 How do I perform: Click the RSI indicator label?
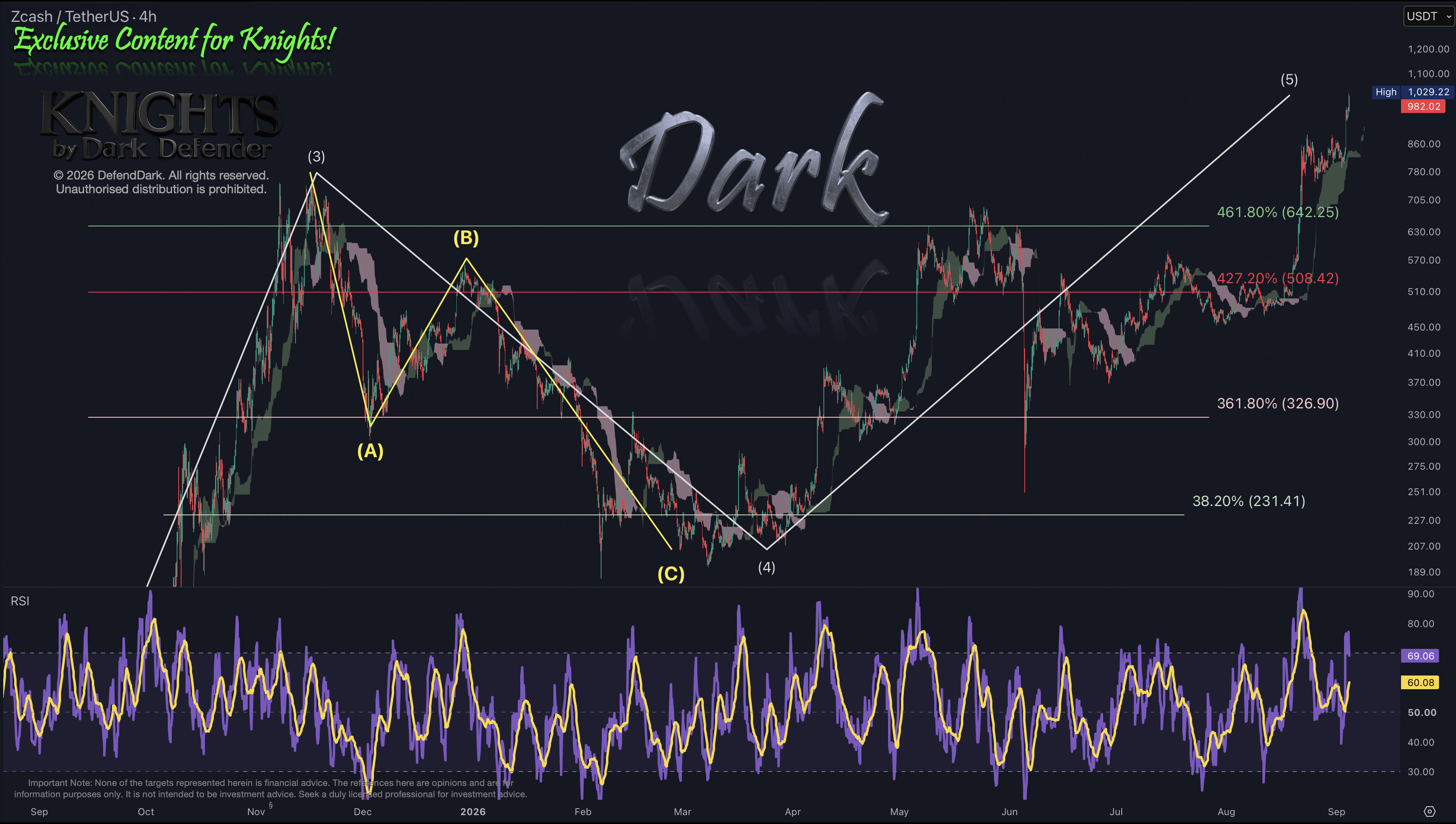[x=20, y=601]
